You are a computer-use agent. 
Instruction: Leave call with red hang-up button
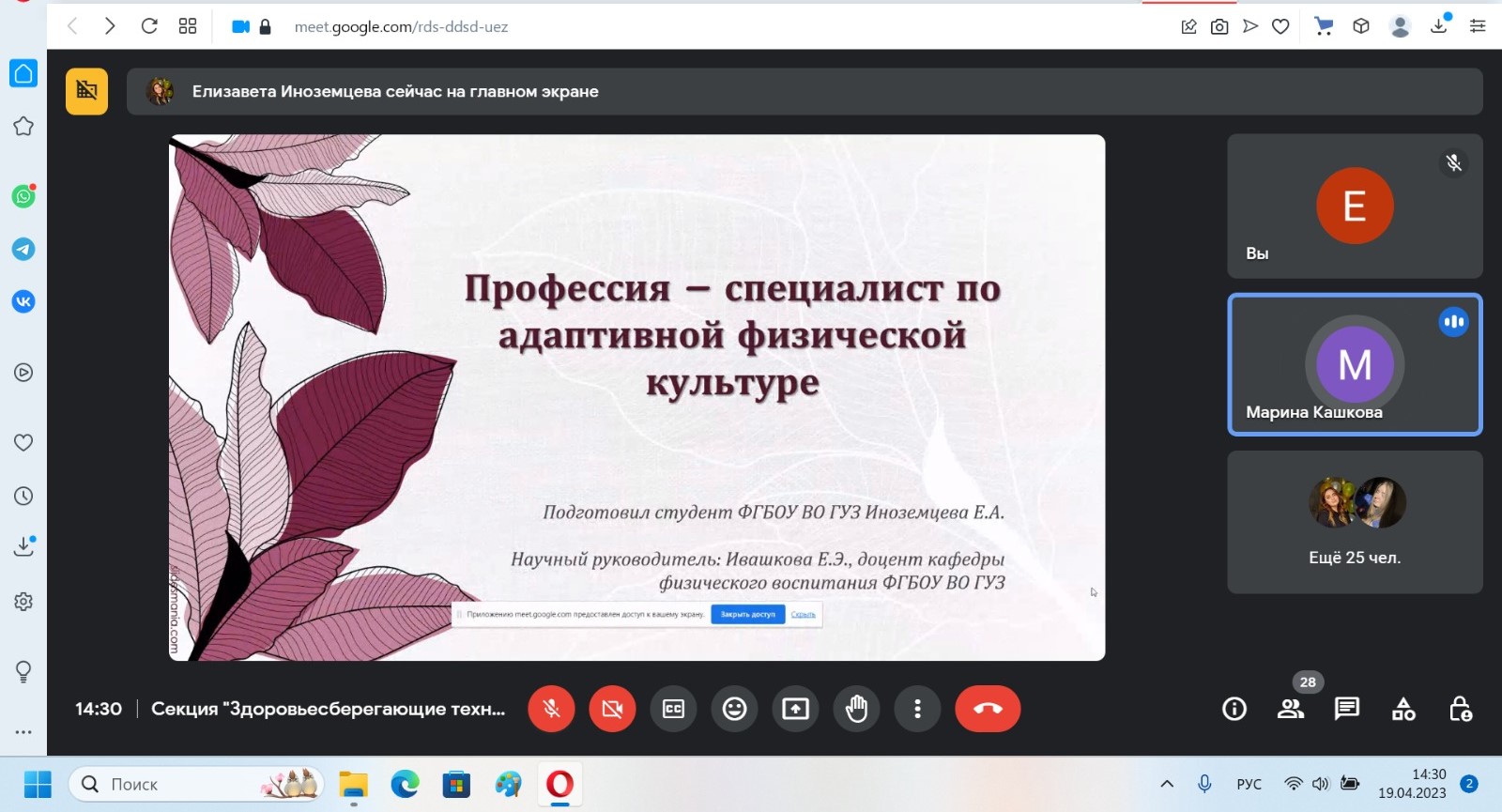pyautogui.click(x=988, y=709)
